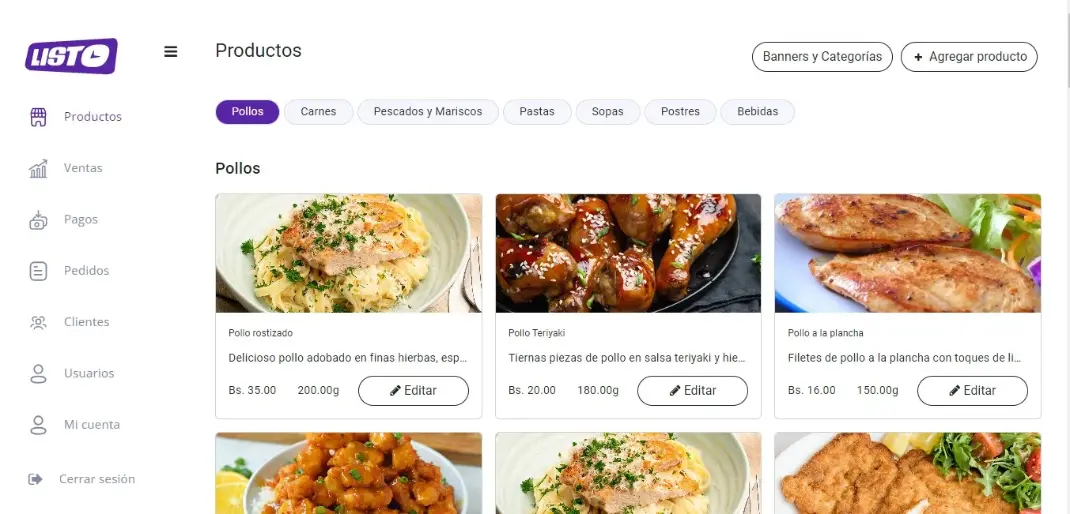Open the Bebidas category tab

click(757, 112)
